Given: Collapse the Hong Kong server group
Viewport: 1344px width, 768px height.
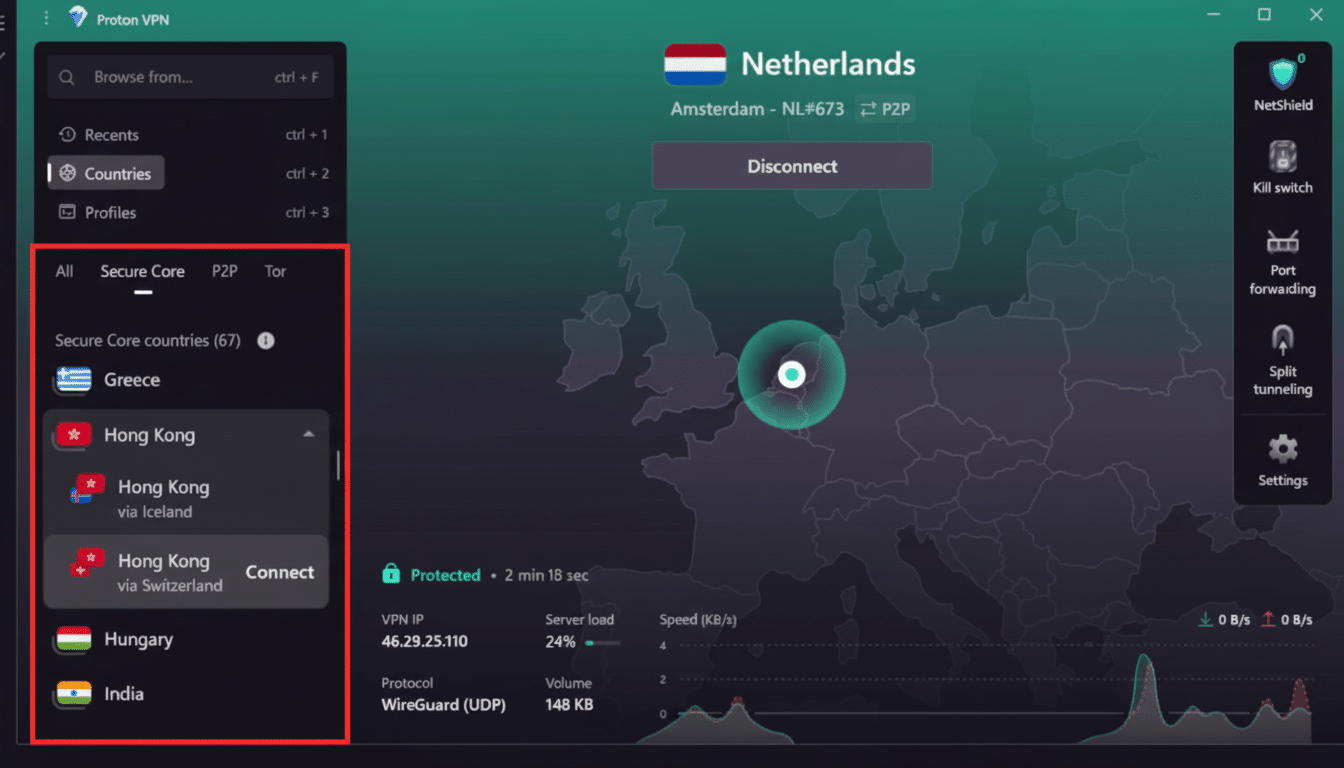Looking at the screenshot, I should point(309,434).
